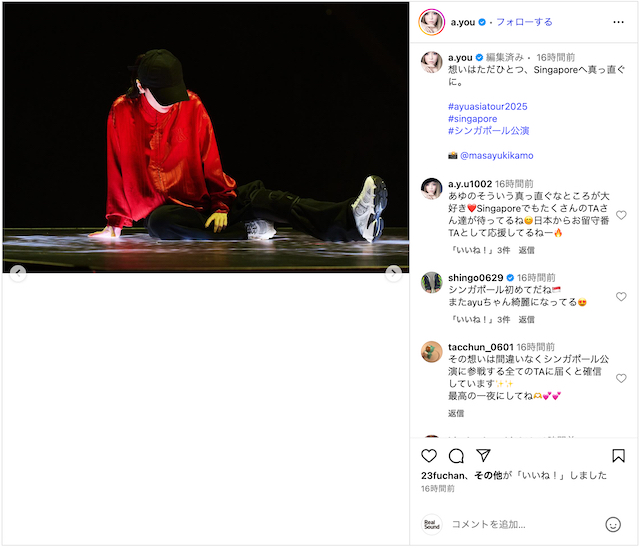Click the comment input field

click(524, 524)
